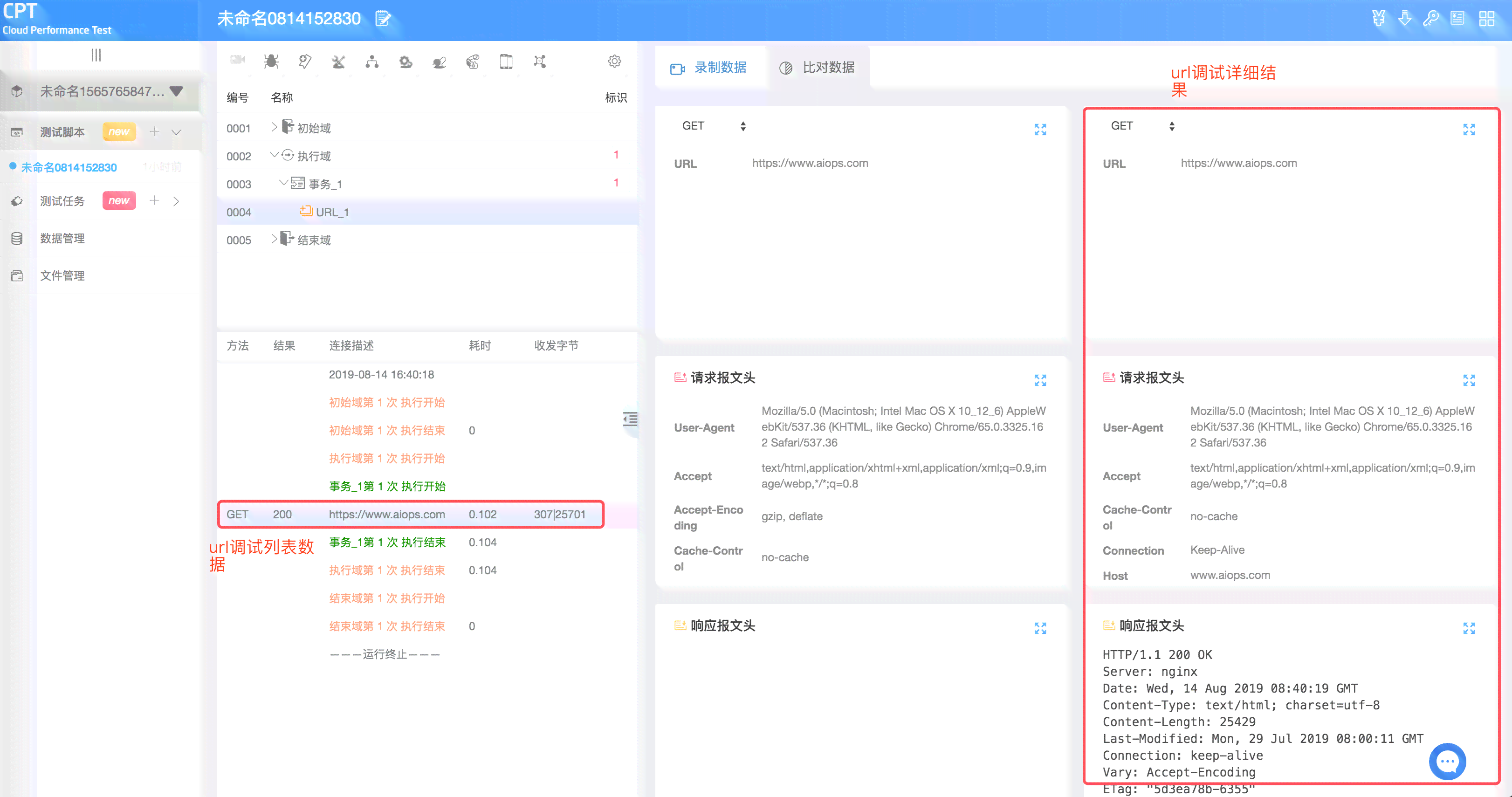Collapse the 事务_1 tree node

coord(283,183)
